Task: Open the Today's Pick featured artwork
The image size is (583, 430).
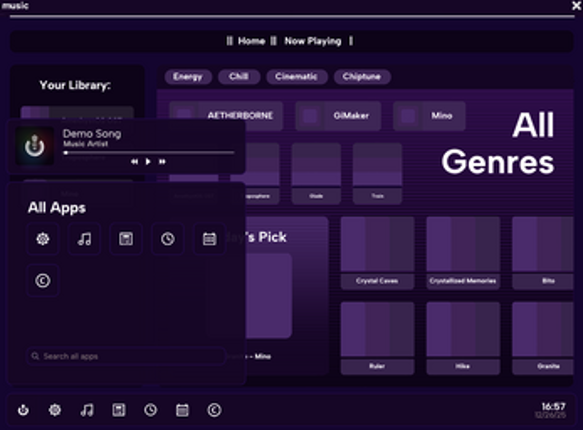Action: coord(268,296)
